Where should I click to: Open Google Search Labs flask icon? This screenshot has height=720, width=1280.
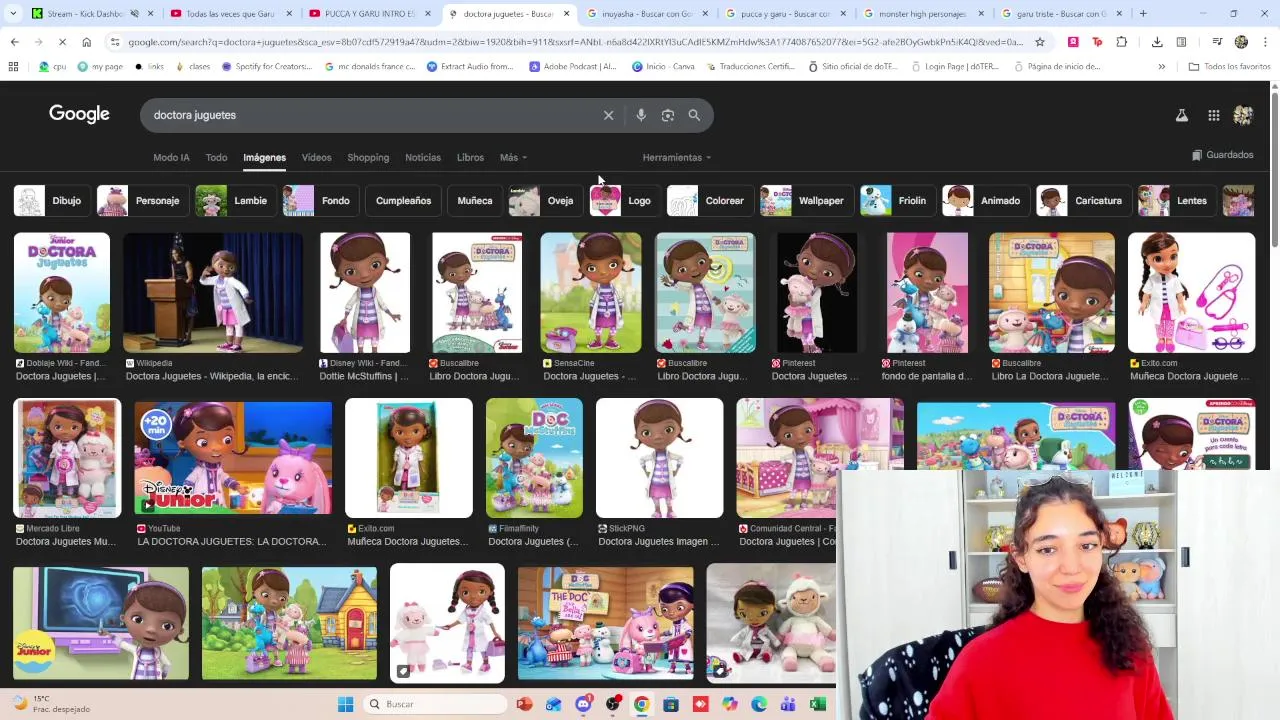(x=1181, y=115)
